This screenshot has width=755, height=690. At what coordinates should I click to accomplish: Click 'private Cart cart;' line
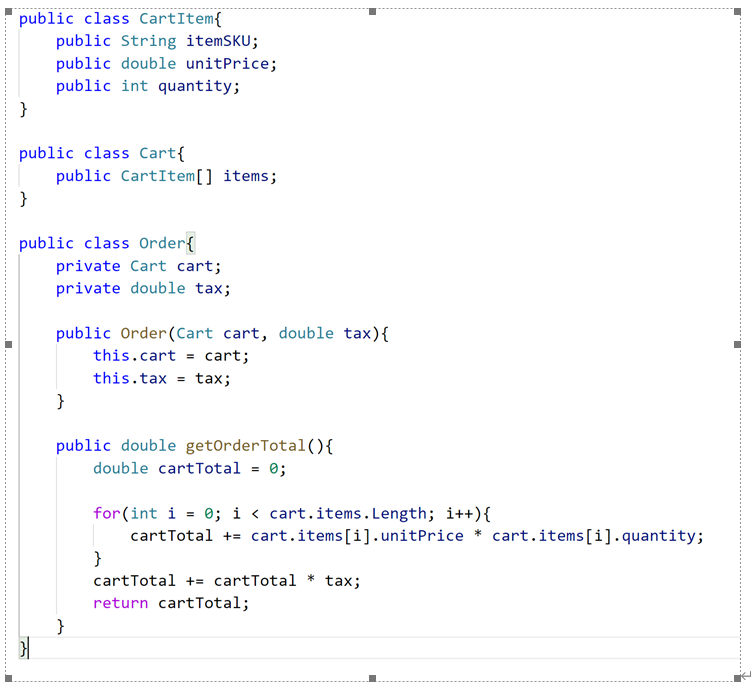[139, 266]
